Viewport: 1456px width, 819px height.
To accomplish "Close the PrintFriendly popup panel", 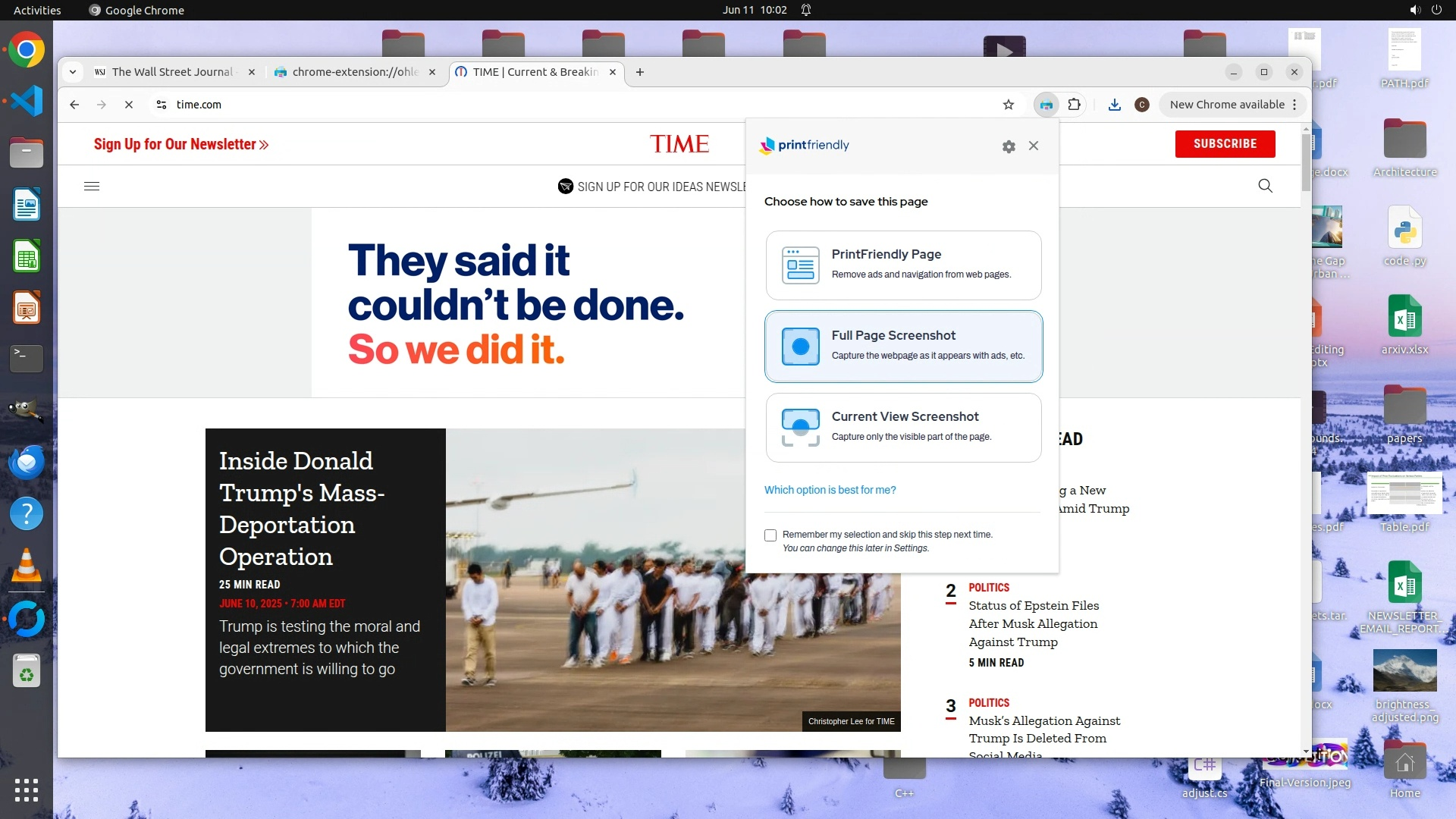I will click(x=1034, y=146).
